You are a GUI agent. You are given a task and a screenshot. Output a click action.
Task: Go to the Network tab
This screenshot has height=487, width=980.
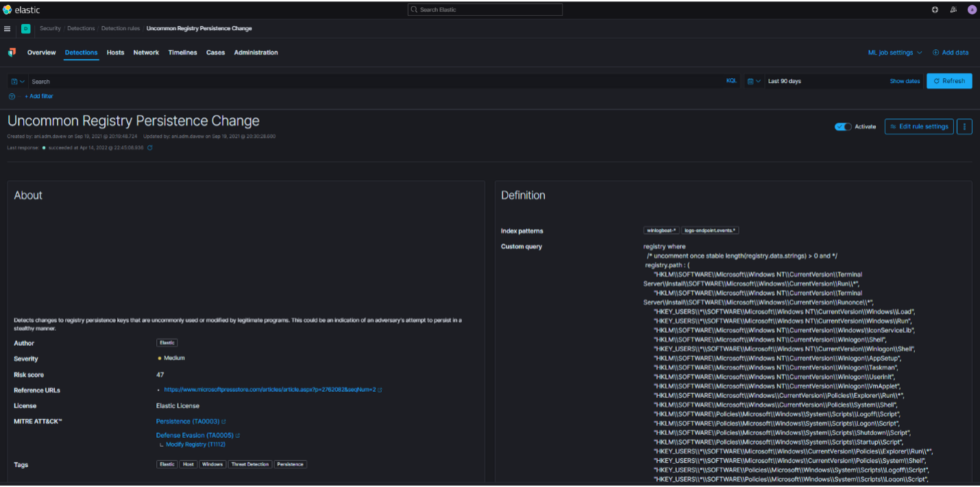tap(146, 53)
